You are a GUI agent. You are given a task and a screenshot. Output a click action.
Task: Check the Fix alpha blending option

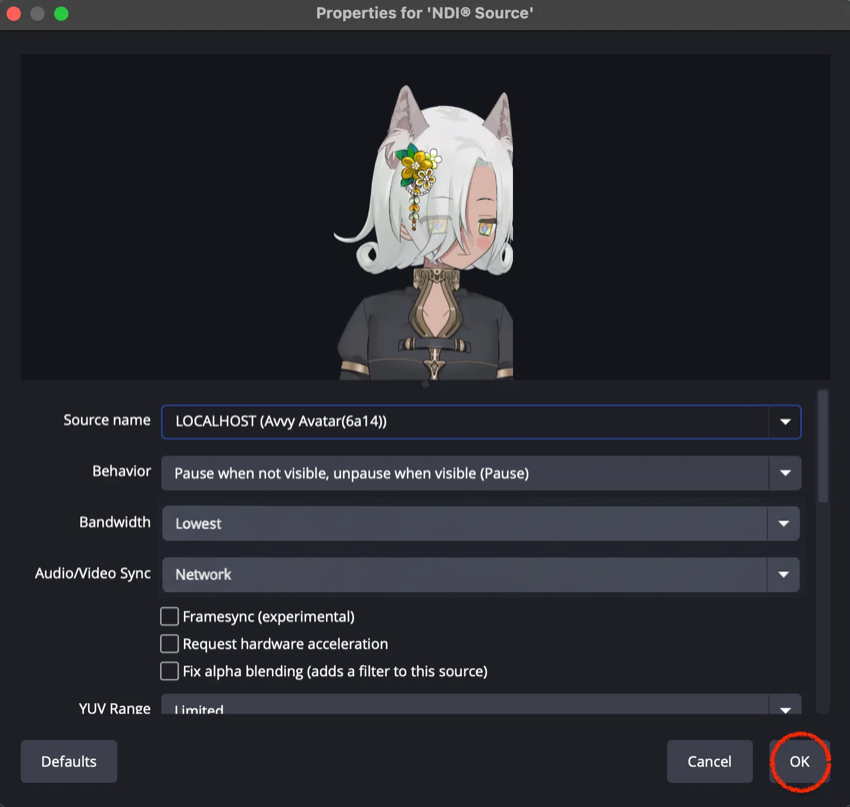[170, 671]
